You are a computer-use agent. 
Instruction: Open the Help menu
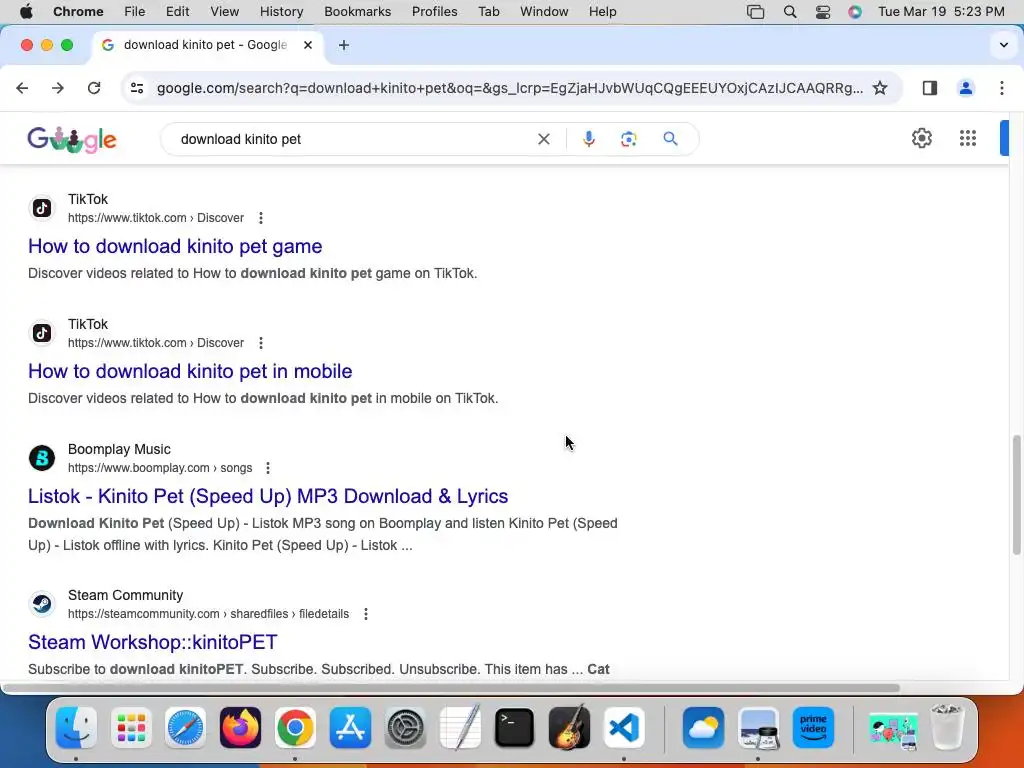pos(602,11)
